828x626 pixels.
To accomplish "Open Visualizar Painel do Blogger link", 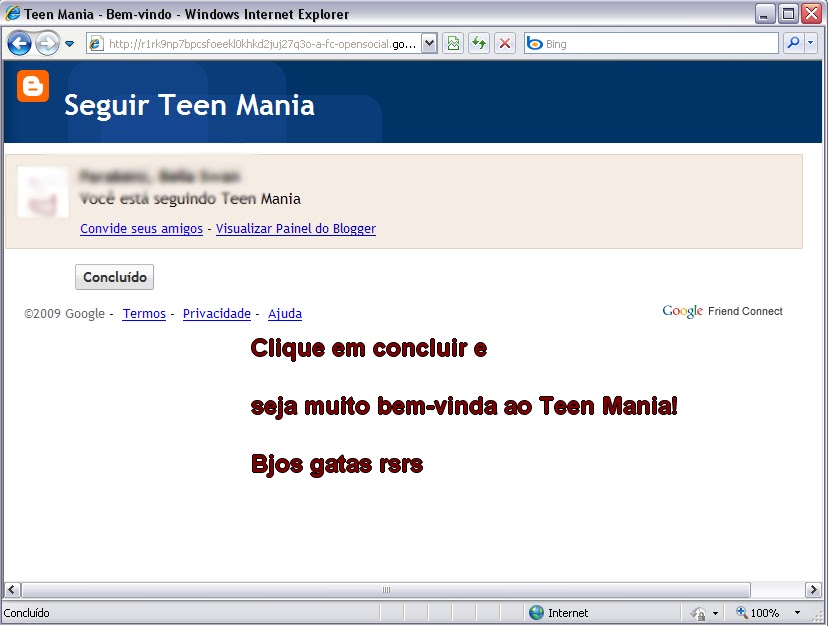I will [x=296, y=229].
